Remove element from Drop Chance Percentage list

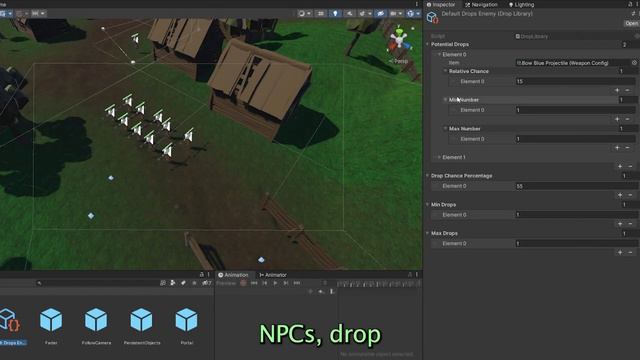[631, 195]
